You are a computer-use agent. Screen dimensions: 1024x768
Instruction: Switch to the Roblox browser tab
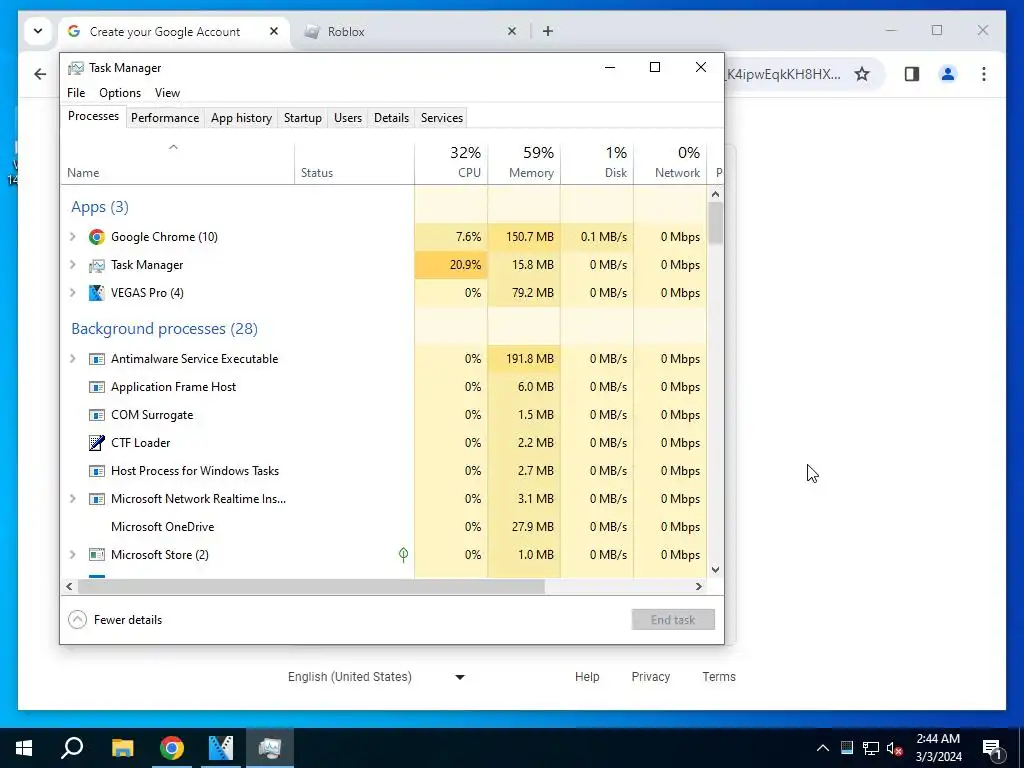[411, 31]
